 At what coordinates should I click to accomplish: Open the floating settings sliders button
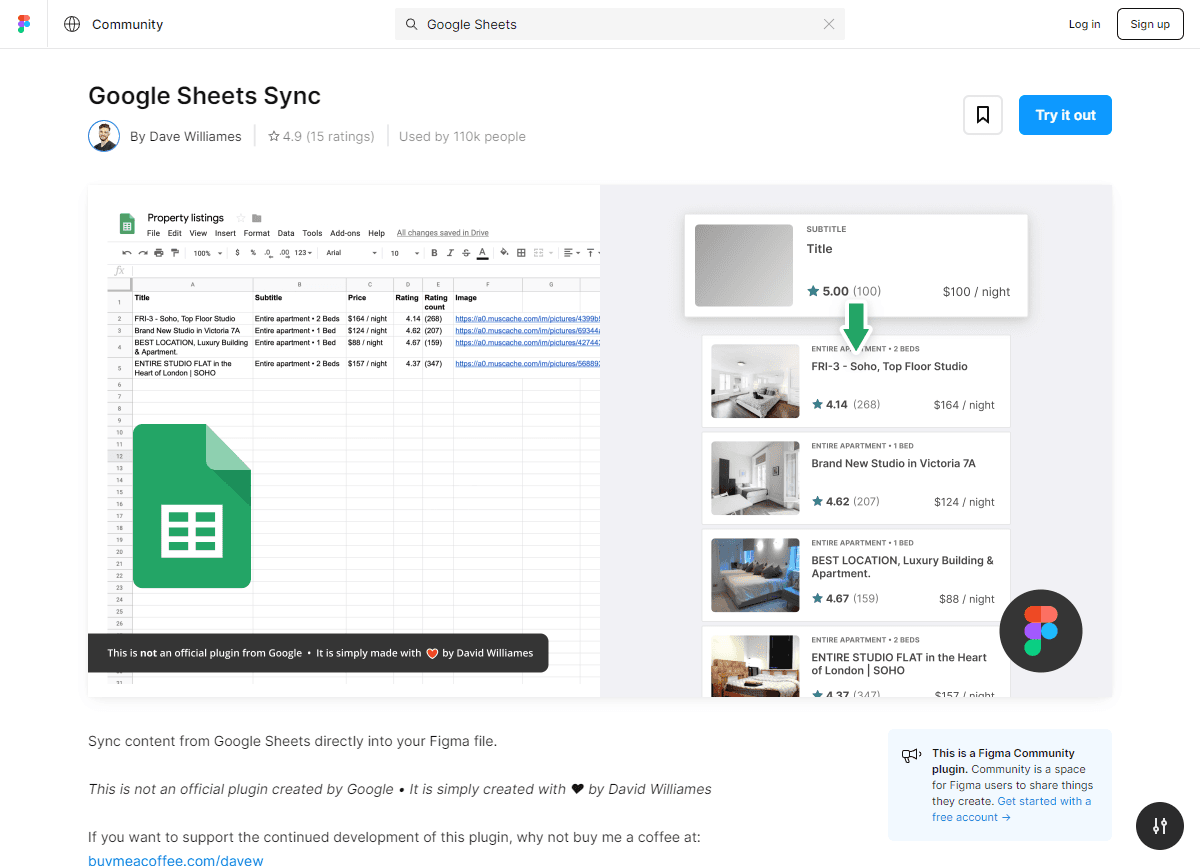1160,826
